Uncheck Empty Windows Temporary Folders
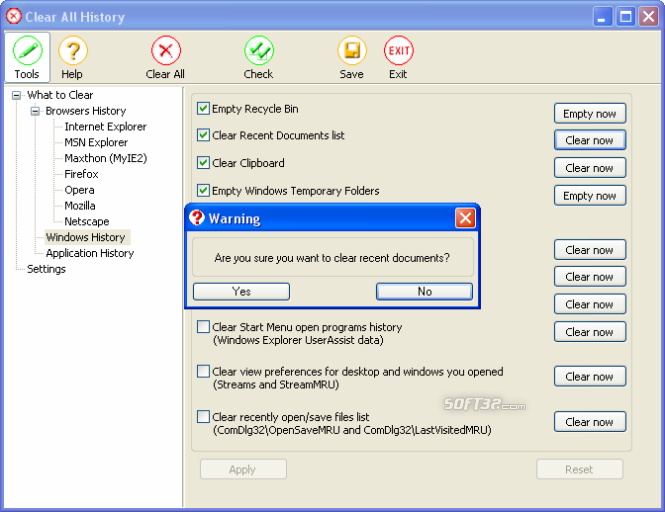 (x=203, y=190)
